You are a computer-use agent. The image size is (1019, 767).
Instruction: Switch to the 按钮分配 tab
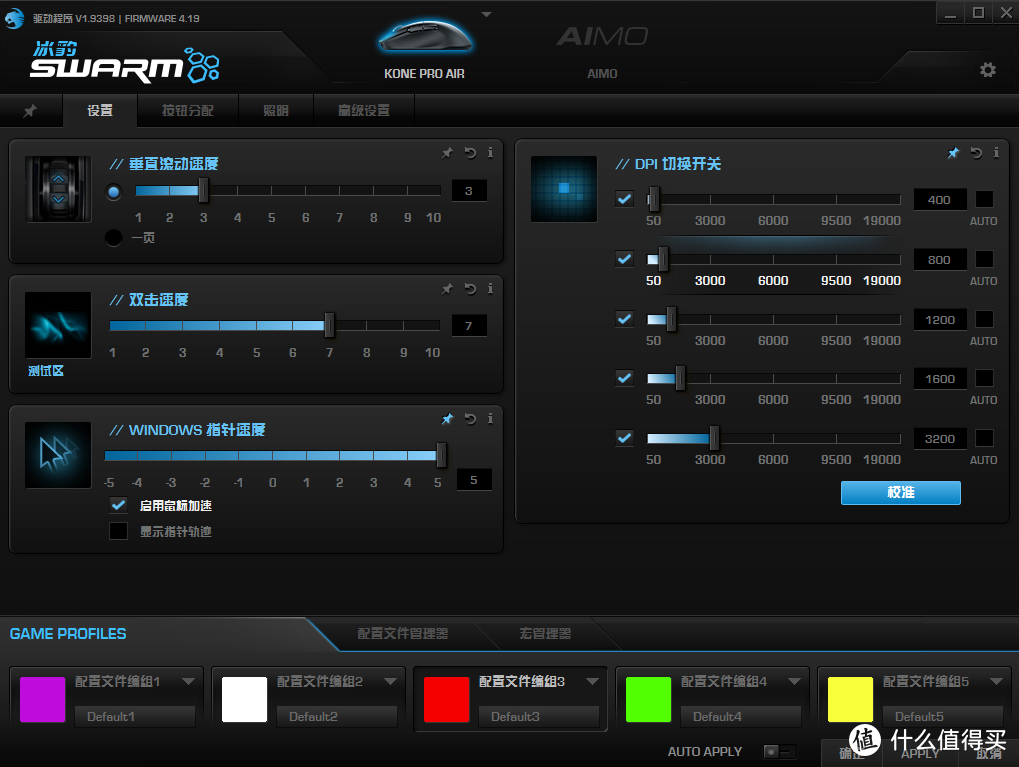[188, 110]
